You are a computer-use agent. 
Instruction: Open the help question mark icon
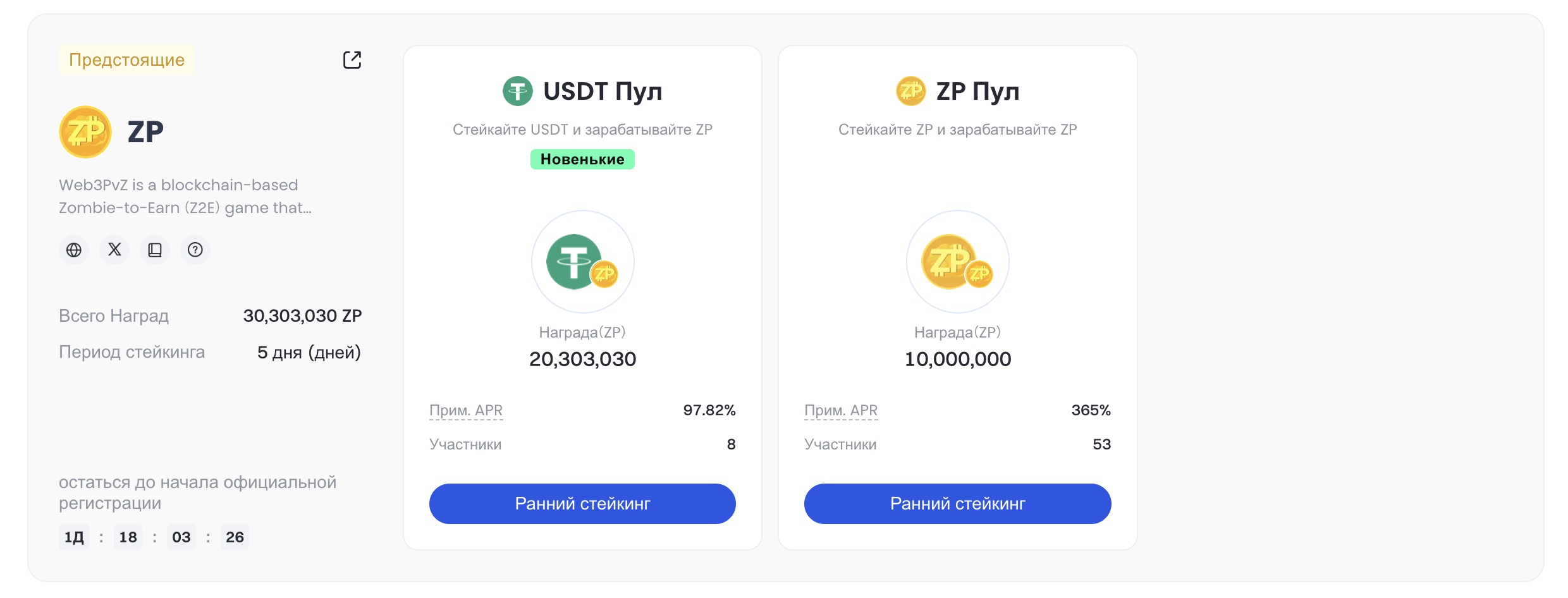195,250
